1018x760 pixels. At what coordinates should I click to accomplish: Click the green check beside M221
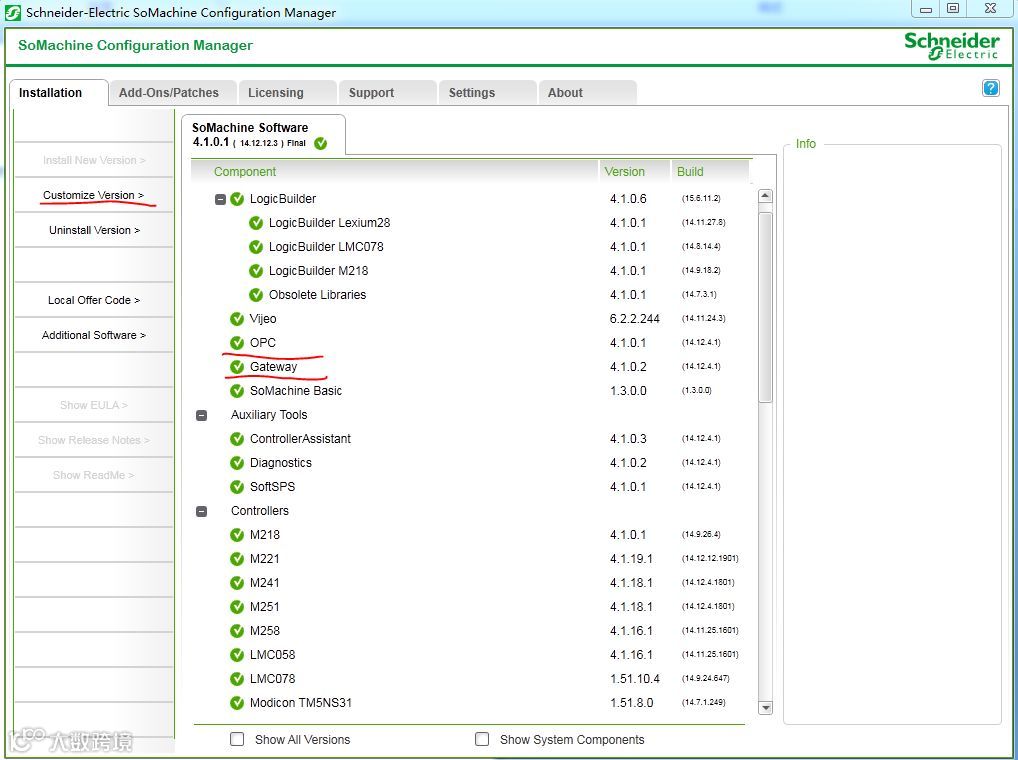(x=237, y=559)
